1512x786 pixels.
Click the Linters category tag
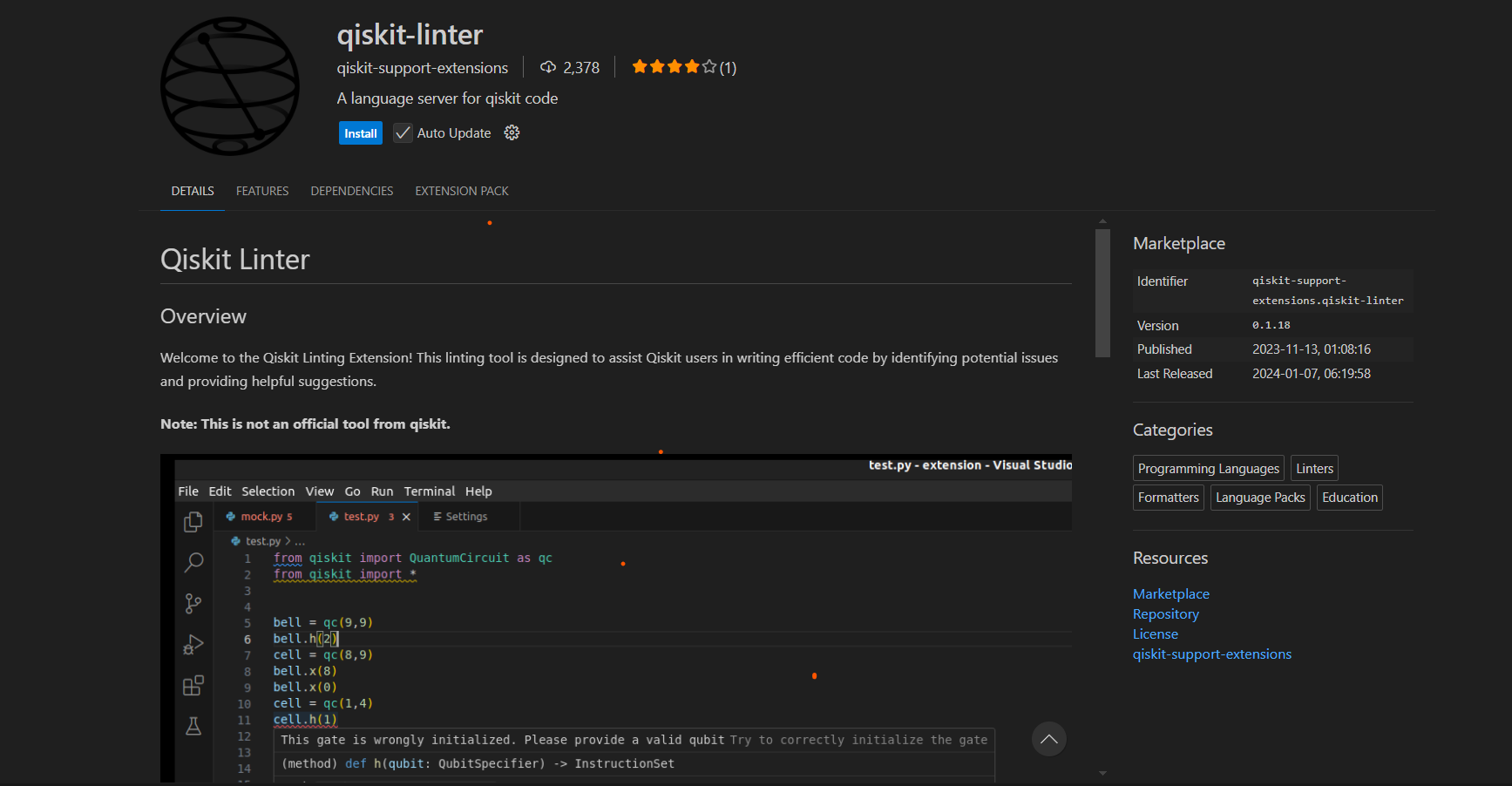click(x=1314, y=468)
